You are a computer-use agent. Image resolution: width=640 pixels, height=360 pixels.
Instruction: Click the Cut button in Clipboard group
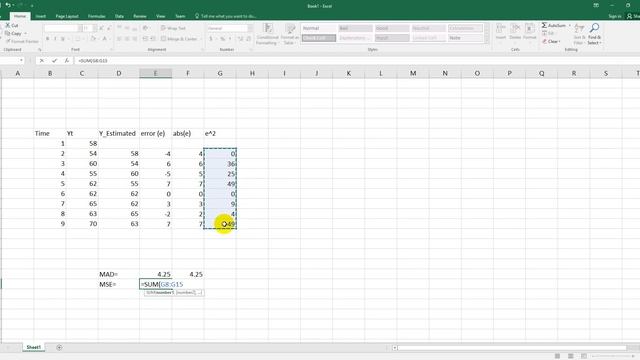tap(12, 25)
